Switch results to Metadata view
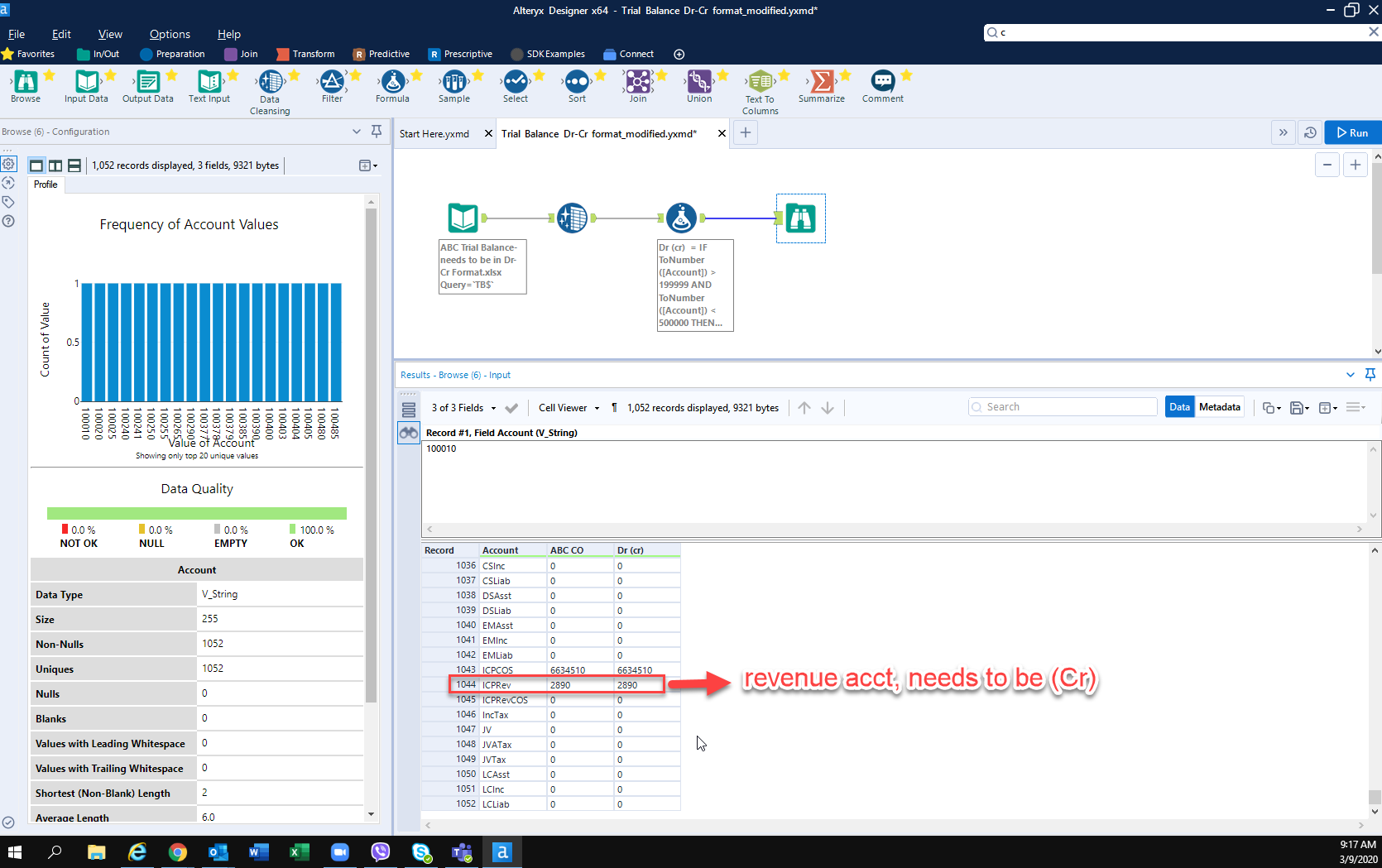The width and height of the screenshot is (1382, 868). (1220, 407)
